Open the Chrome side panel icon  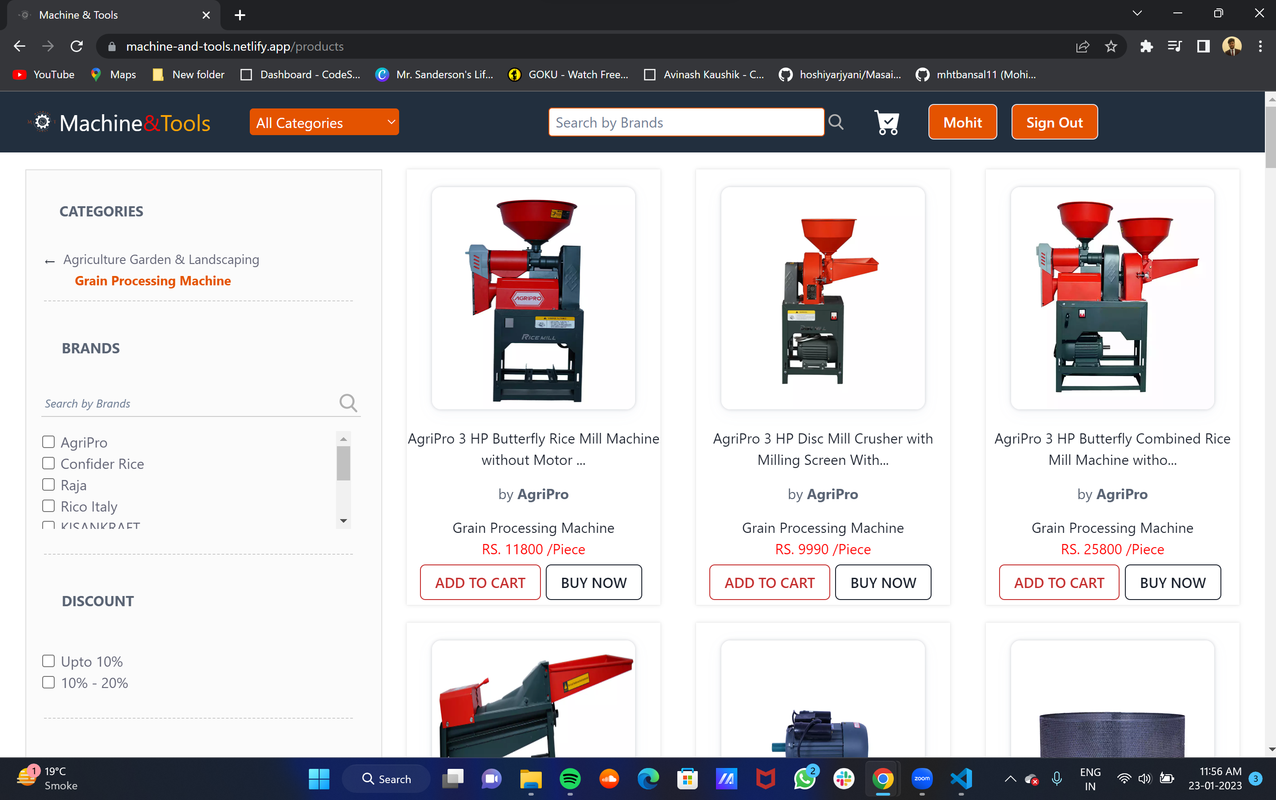click(x=1203, y=46)
